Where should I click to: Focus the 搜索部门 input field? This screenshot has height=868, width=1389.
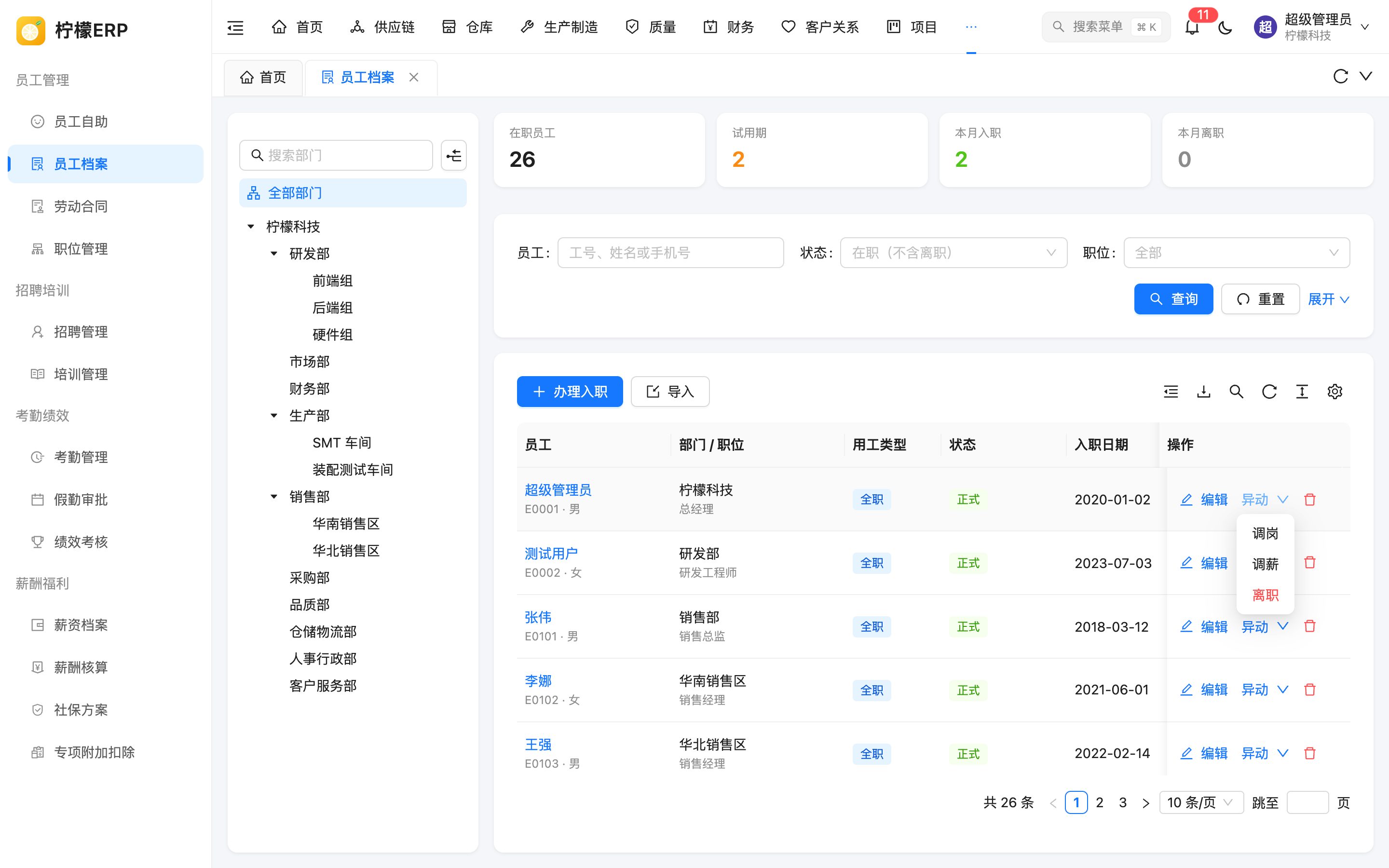(336, 155)
